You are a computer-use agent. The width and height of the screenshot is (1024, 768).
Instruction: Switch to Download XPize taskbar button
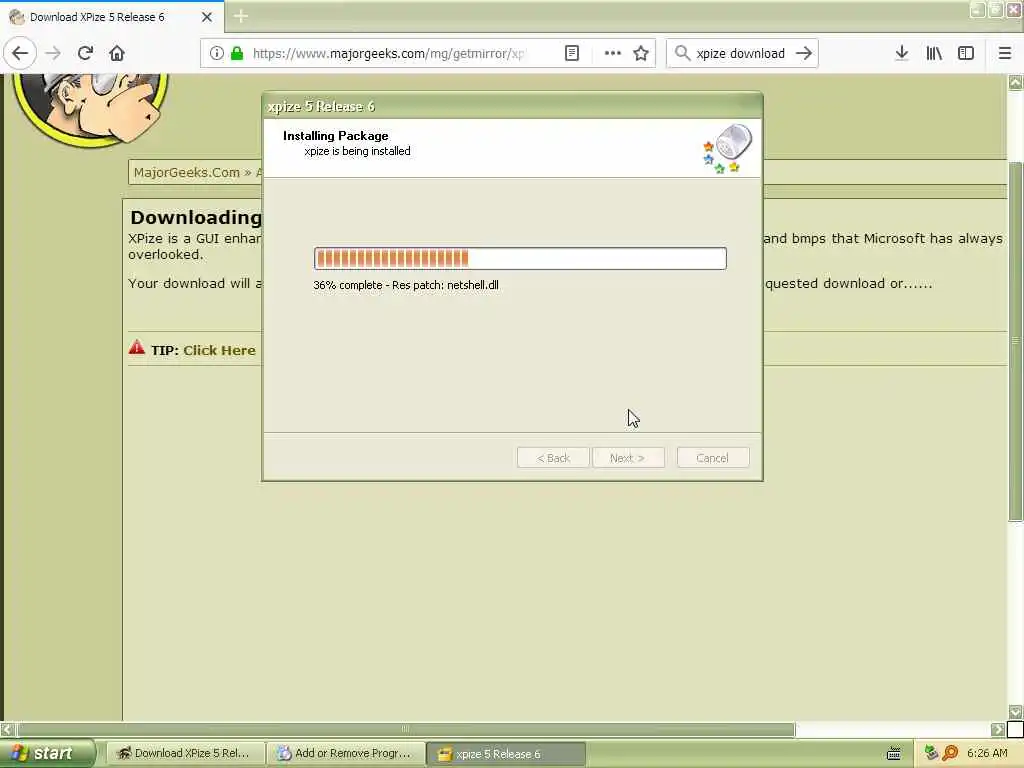tap(185, 754)
